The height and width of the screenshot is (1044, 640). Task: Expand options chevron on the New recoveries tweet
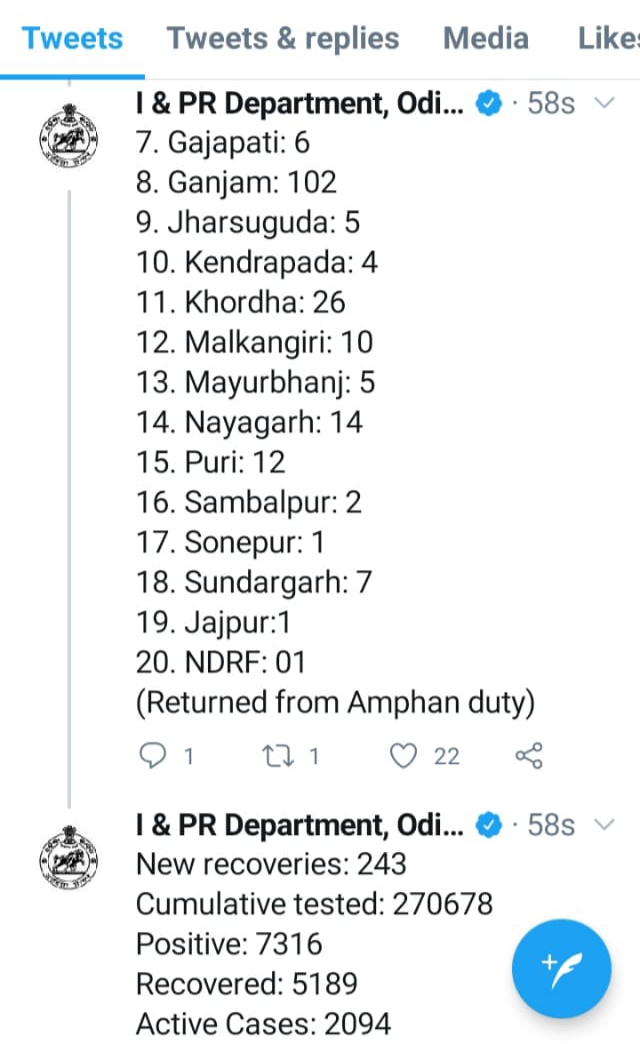604,825
